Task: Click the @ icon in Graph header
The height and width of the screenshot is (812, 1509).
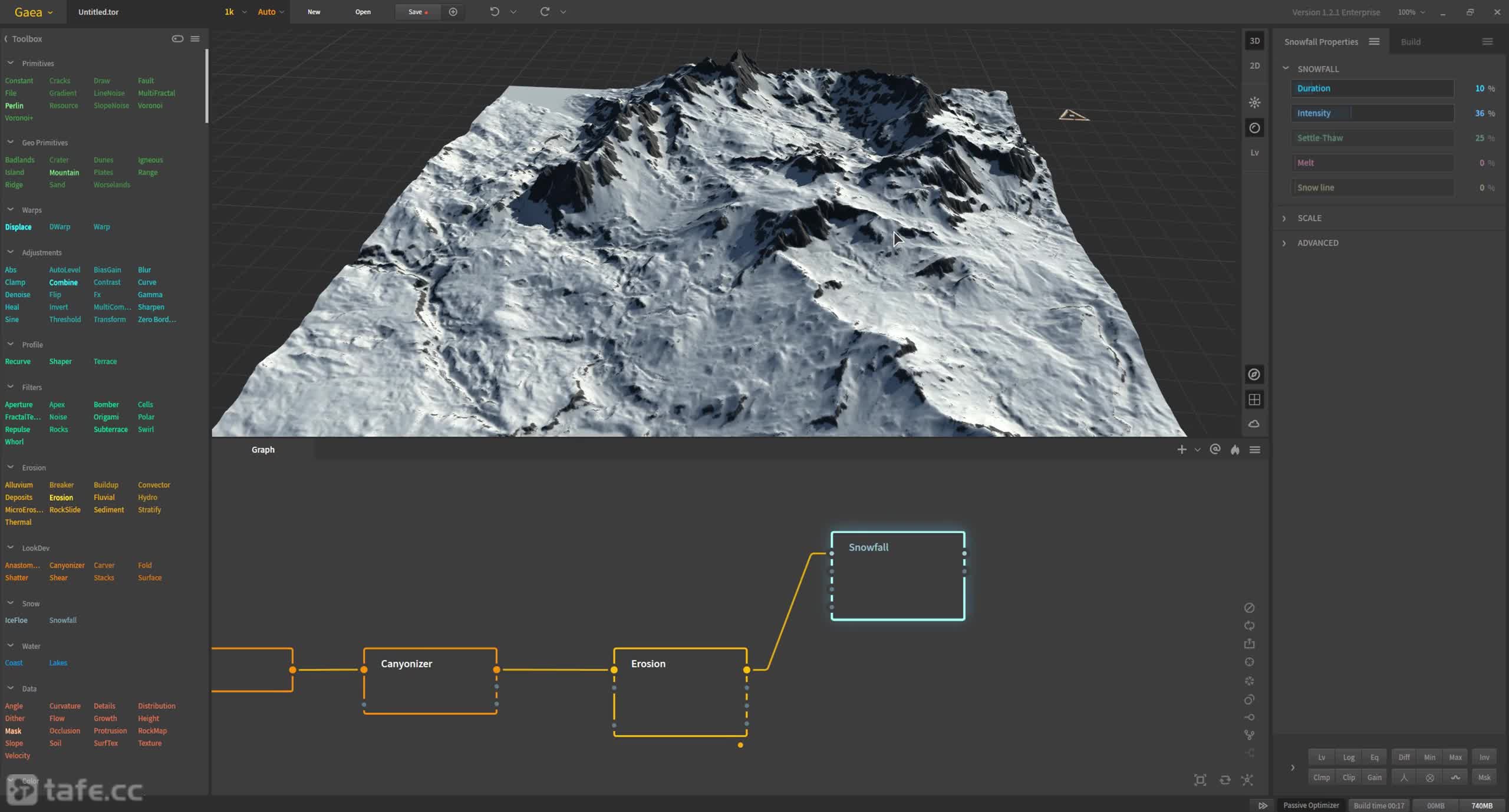Action: click(1215, 449)
